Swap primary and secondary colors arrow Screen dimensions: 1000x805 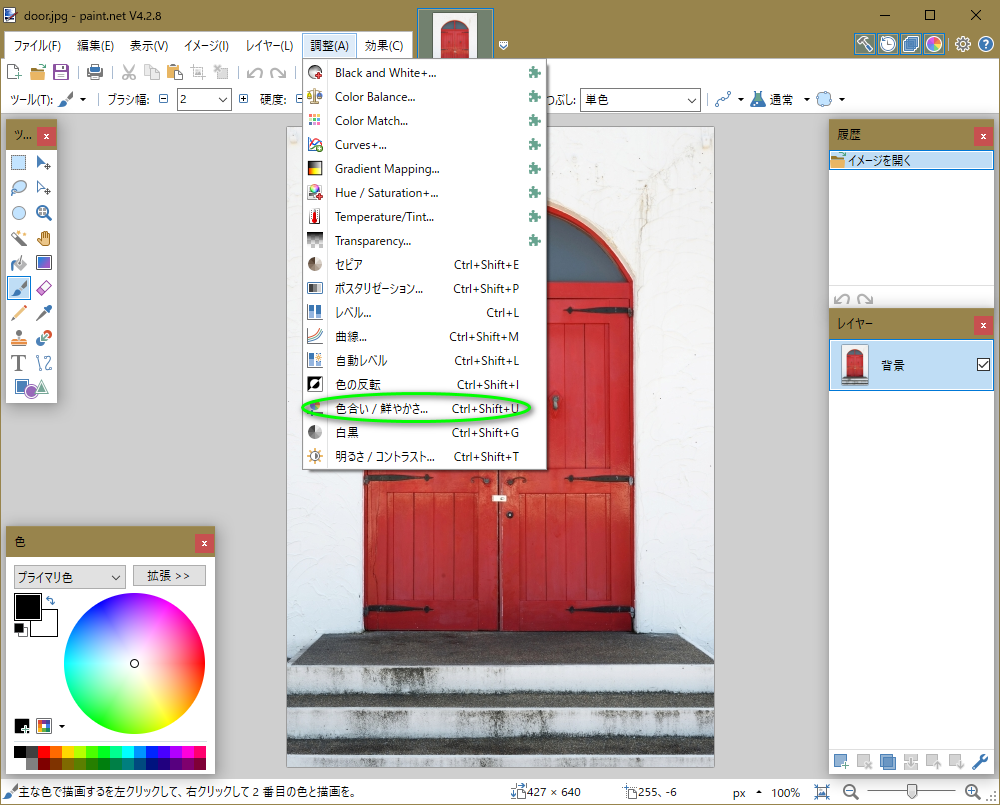[x=50, y=601]
